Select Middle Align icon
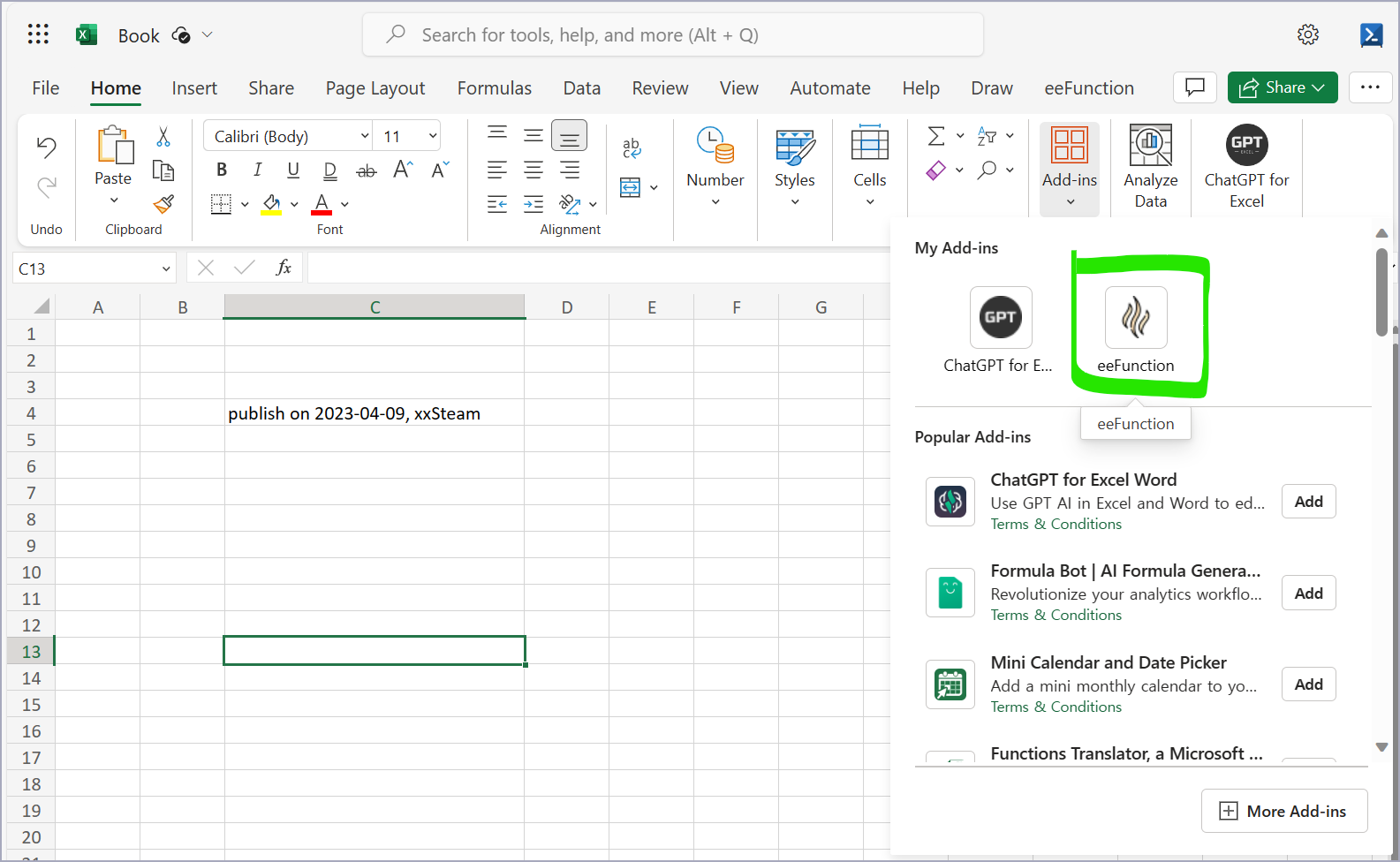 tap(534, 135)
